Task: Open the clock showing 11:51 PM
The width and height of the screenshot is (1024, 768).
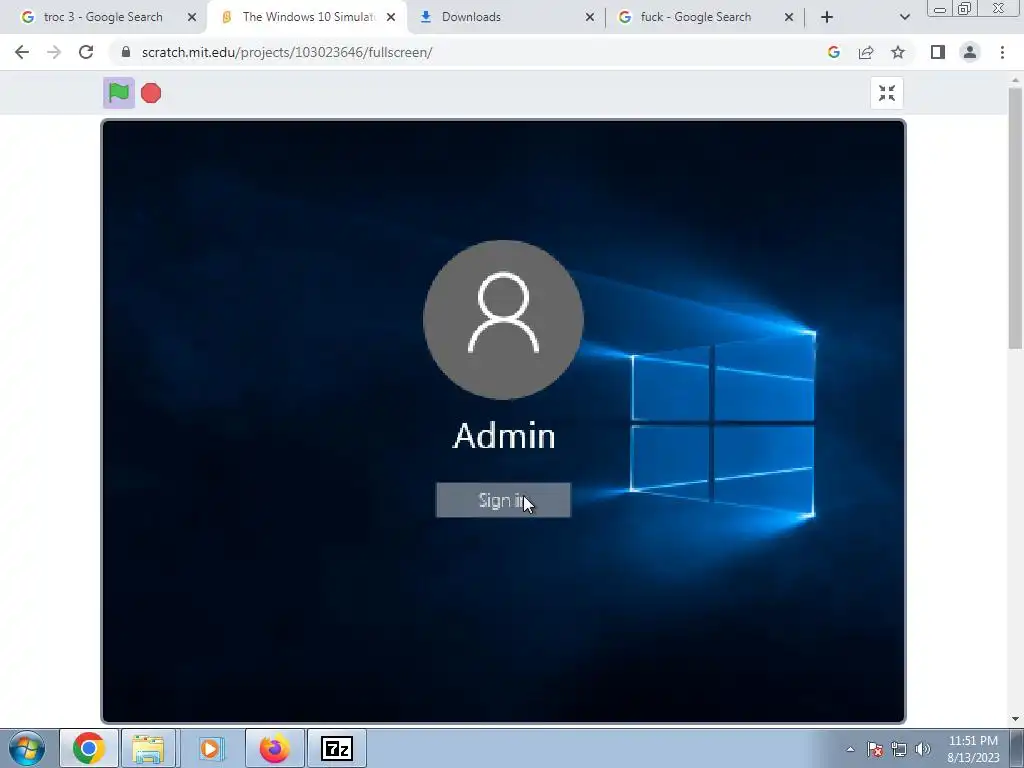Action: 973,748
